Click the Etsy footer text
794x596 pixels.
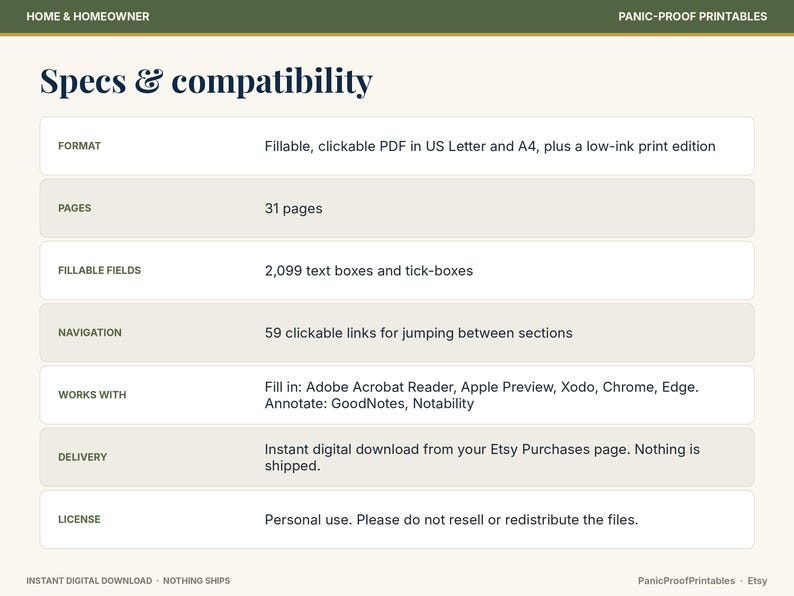[x=757, y=581]
